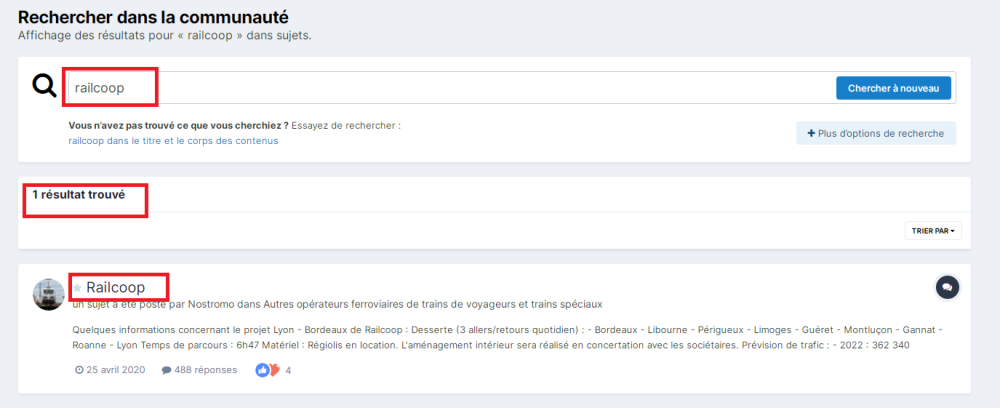Viewport: 1000px width, 408px height.
Task: Click the 1 résultat trouvé heading
Action: [x=78, y=194]
